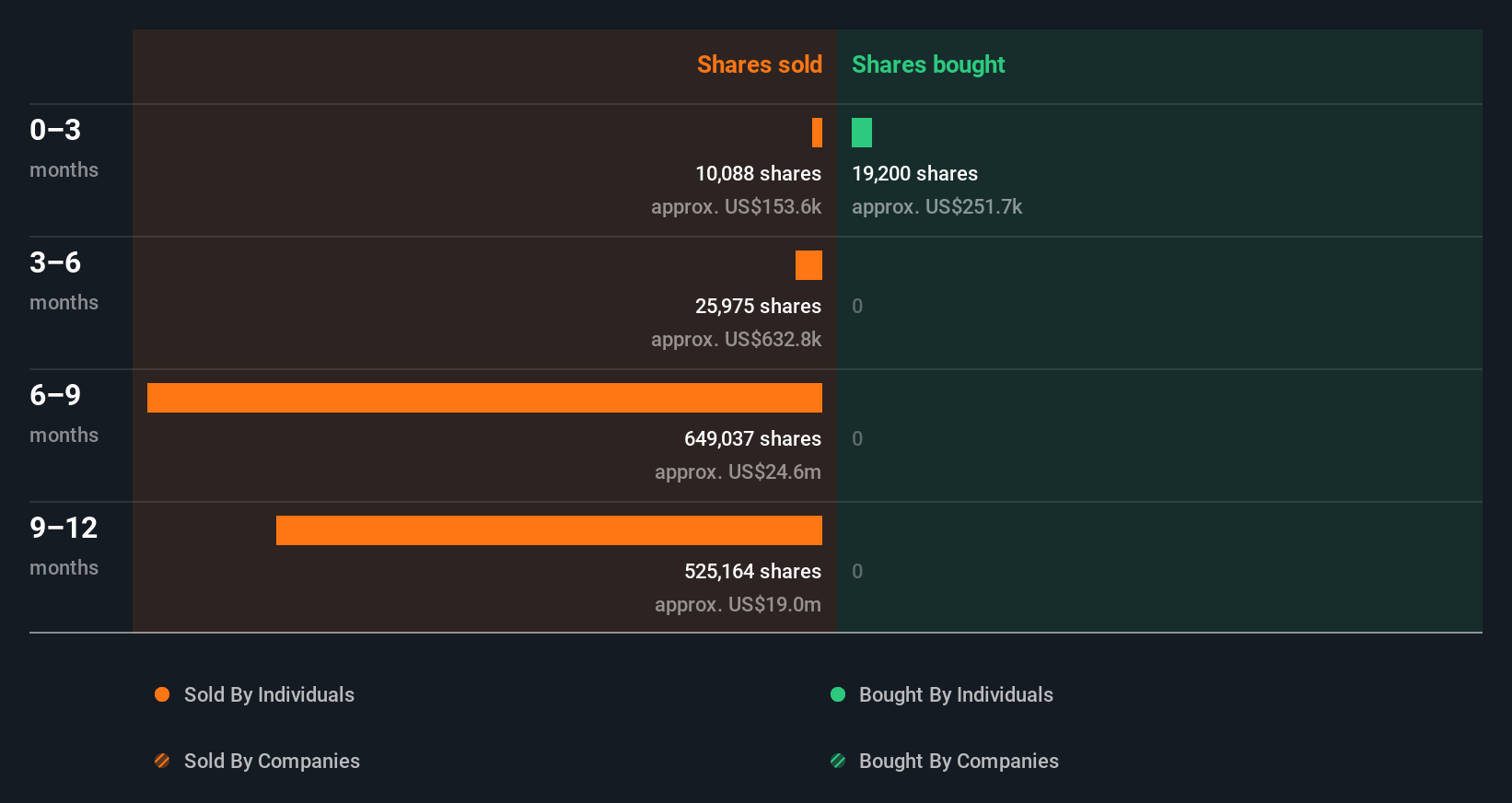Image resolution: width=1512 pixels, height=803 pixels.
Task: Click the 9–12 months row label
Action: 64,546
